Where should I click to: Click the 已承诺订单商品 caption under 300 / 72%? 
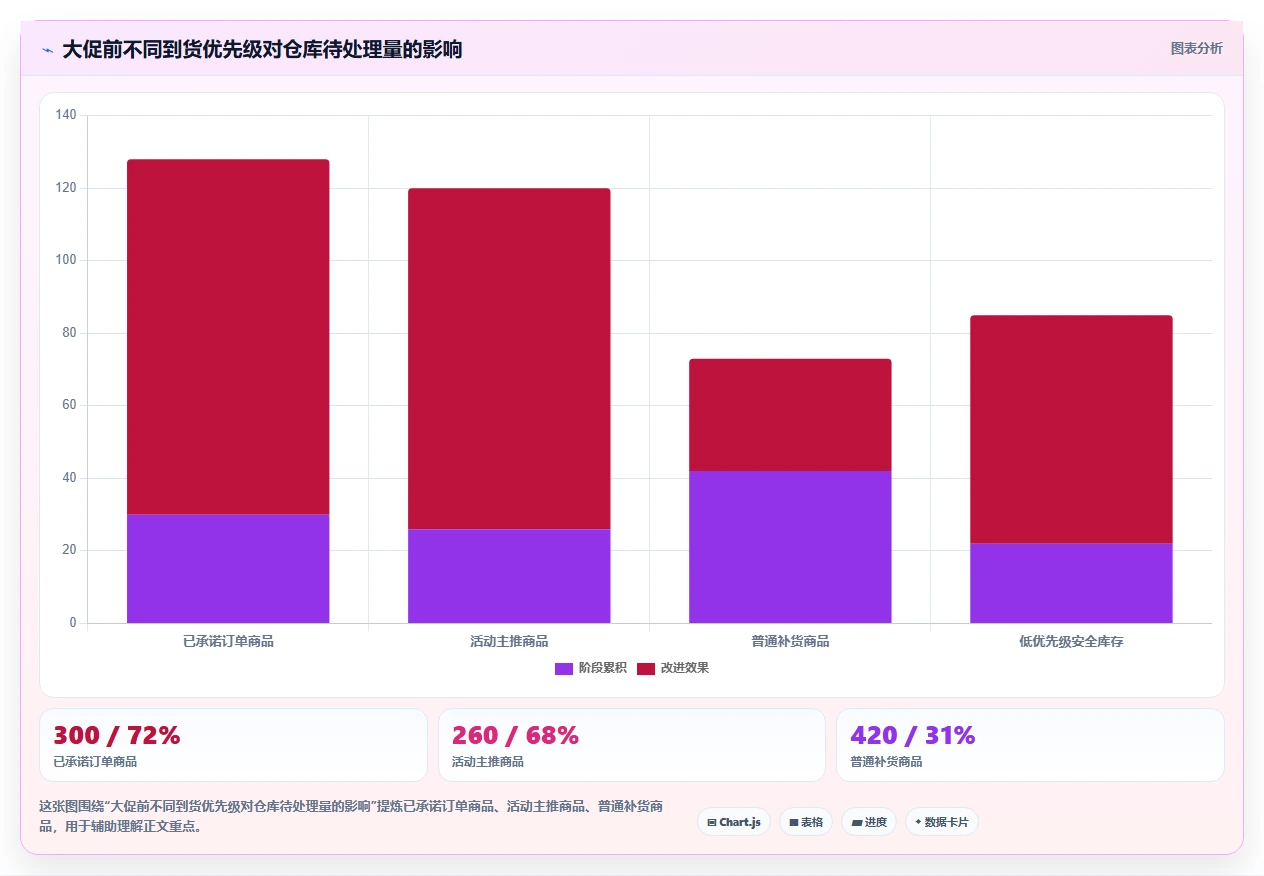[95, 762]
